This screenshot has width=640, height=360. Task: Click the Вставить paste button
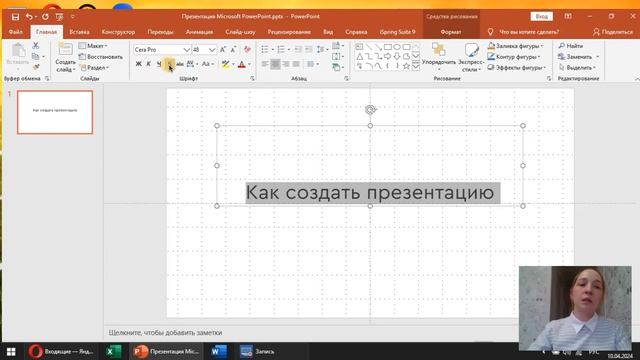[x=18, y=55]
